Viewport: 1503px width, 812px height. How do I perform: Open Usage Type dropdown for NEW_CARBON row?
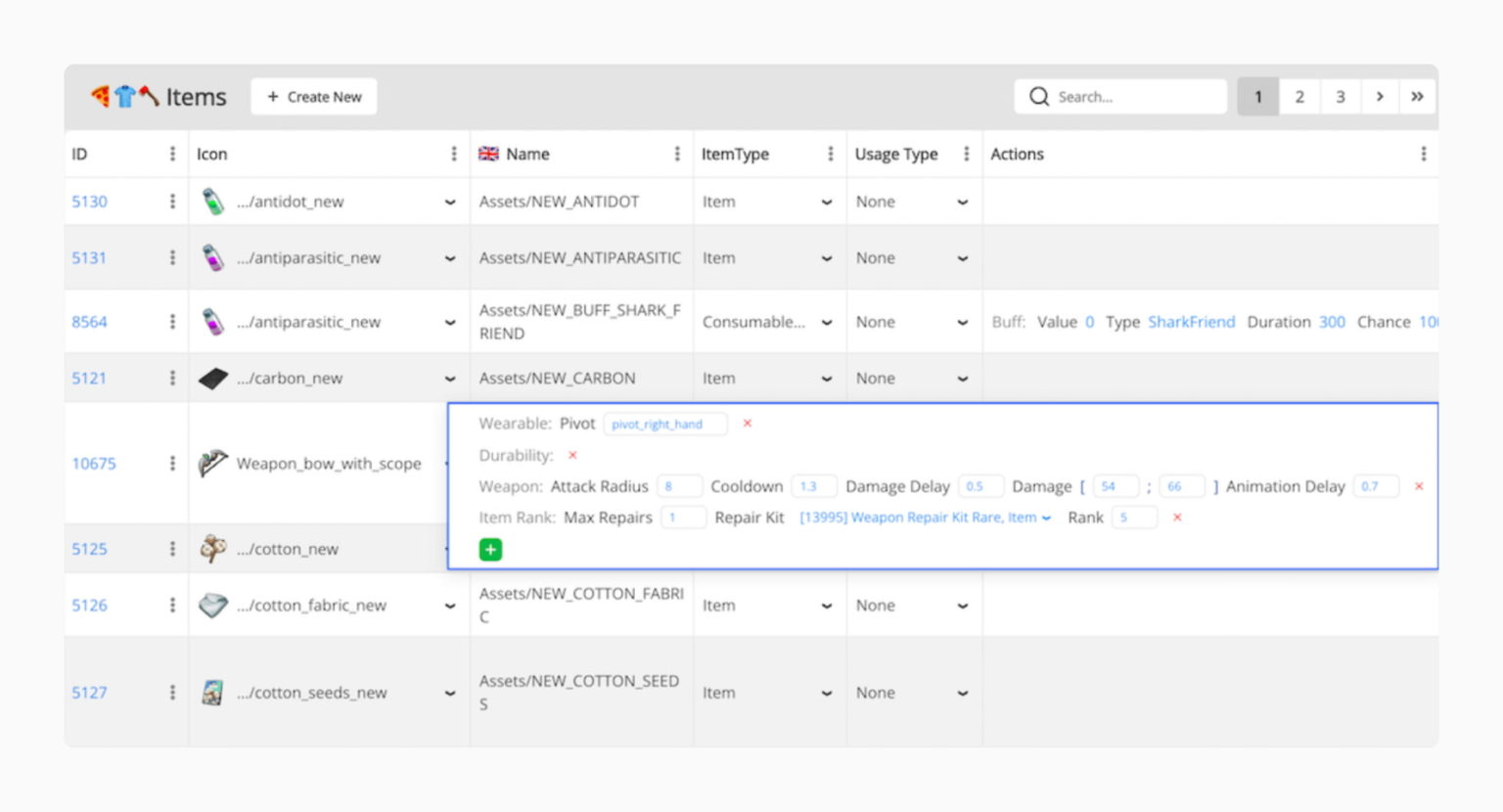click(x=962, y=378)
